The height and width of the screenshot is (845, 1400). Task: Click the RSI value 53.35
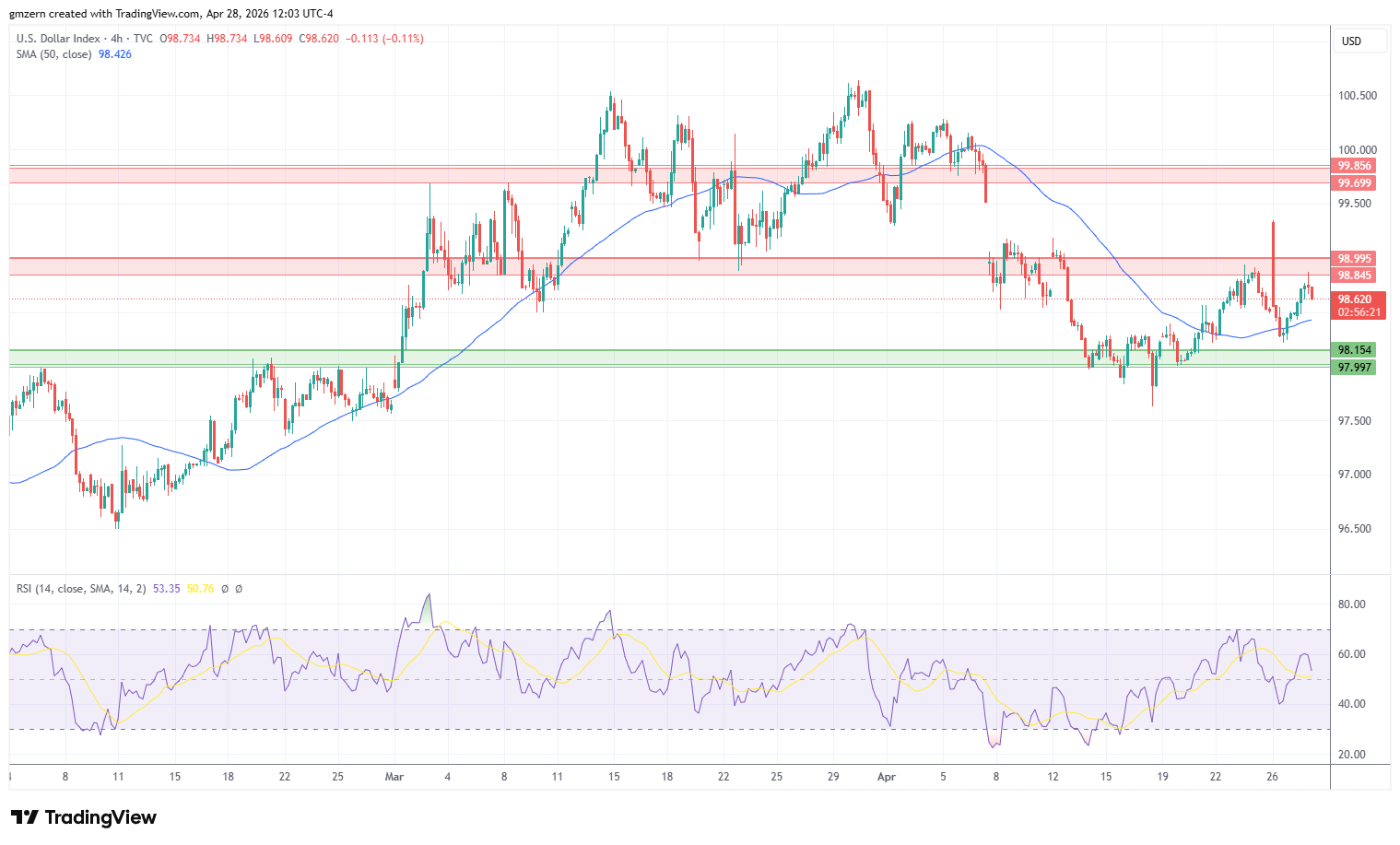(167, 589)
